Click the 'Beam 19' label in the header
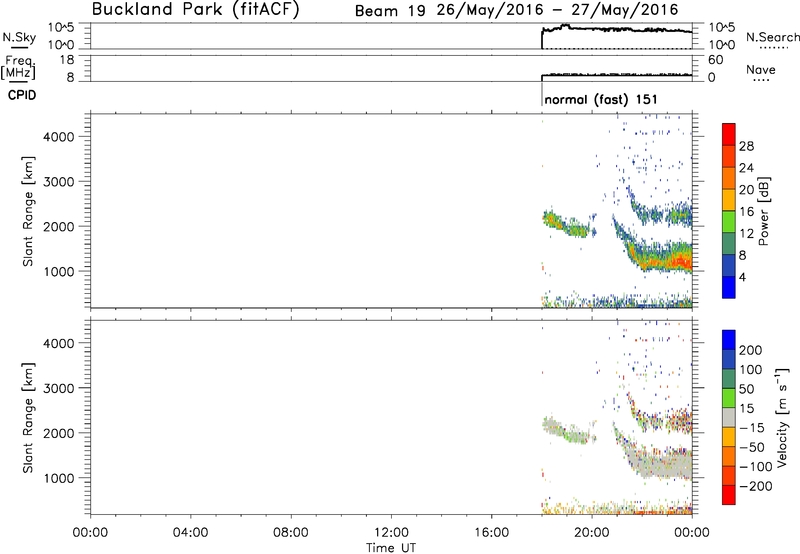 390,11
